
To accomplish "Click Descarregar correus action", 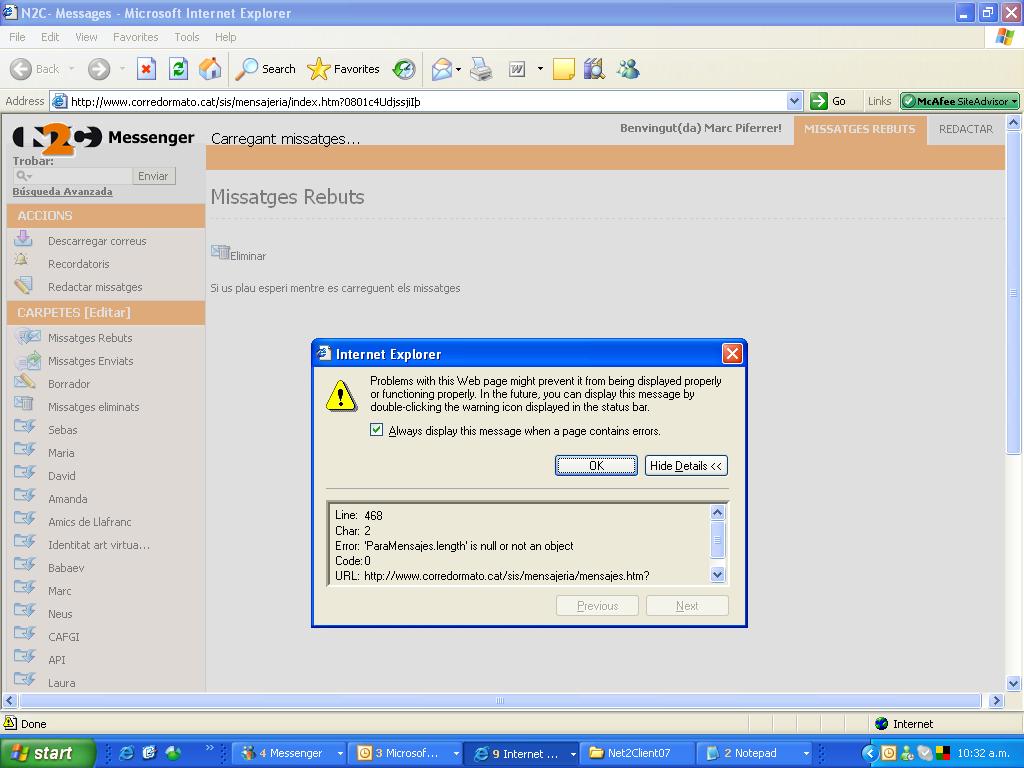I will click(x=97, y=241).
